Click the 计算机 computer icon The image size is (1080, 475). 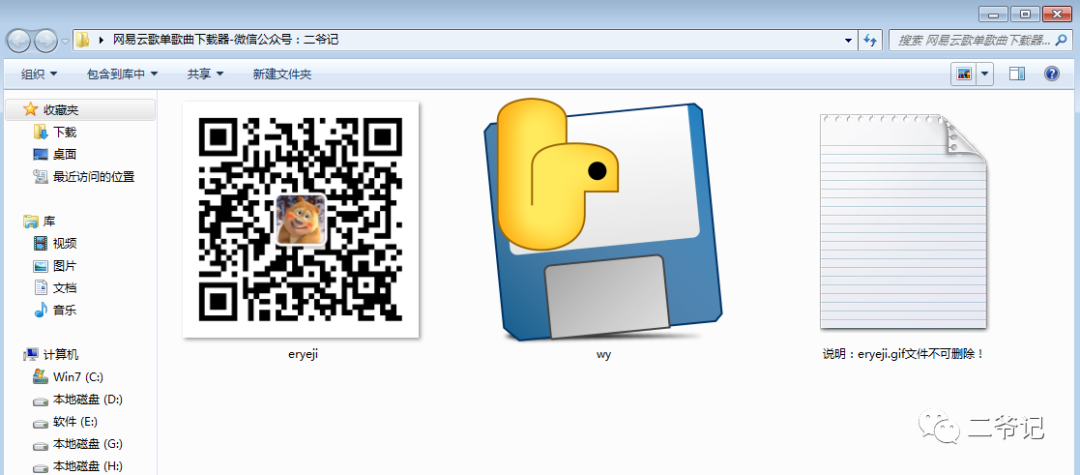click(x=30, y=355)
